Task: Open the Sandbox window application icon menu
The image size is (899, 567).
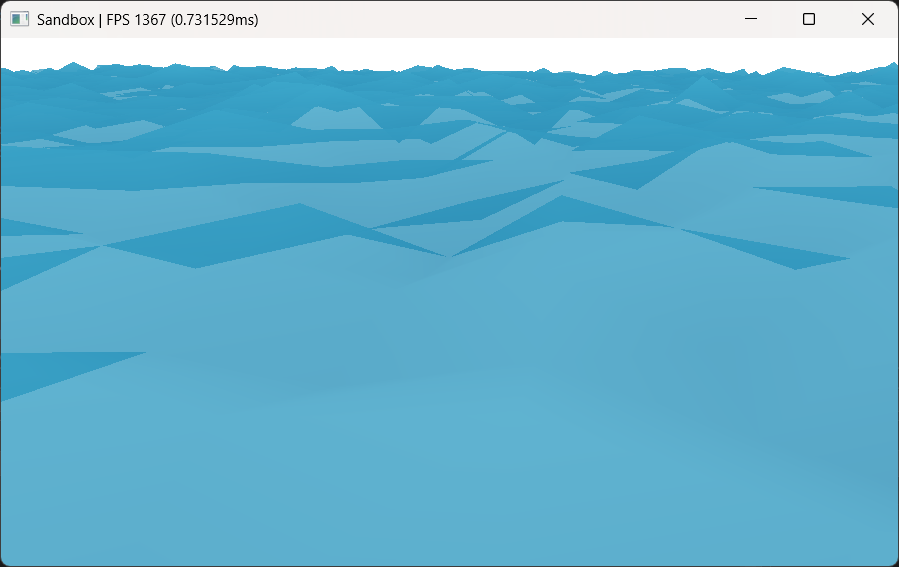Action: pos(19,19)
